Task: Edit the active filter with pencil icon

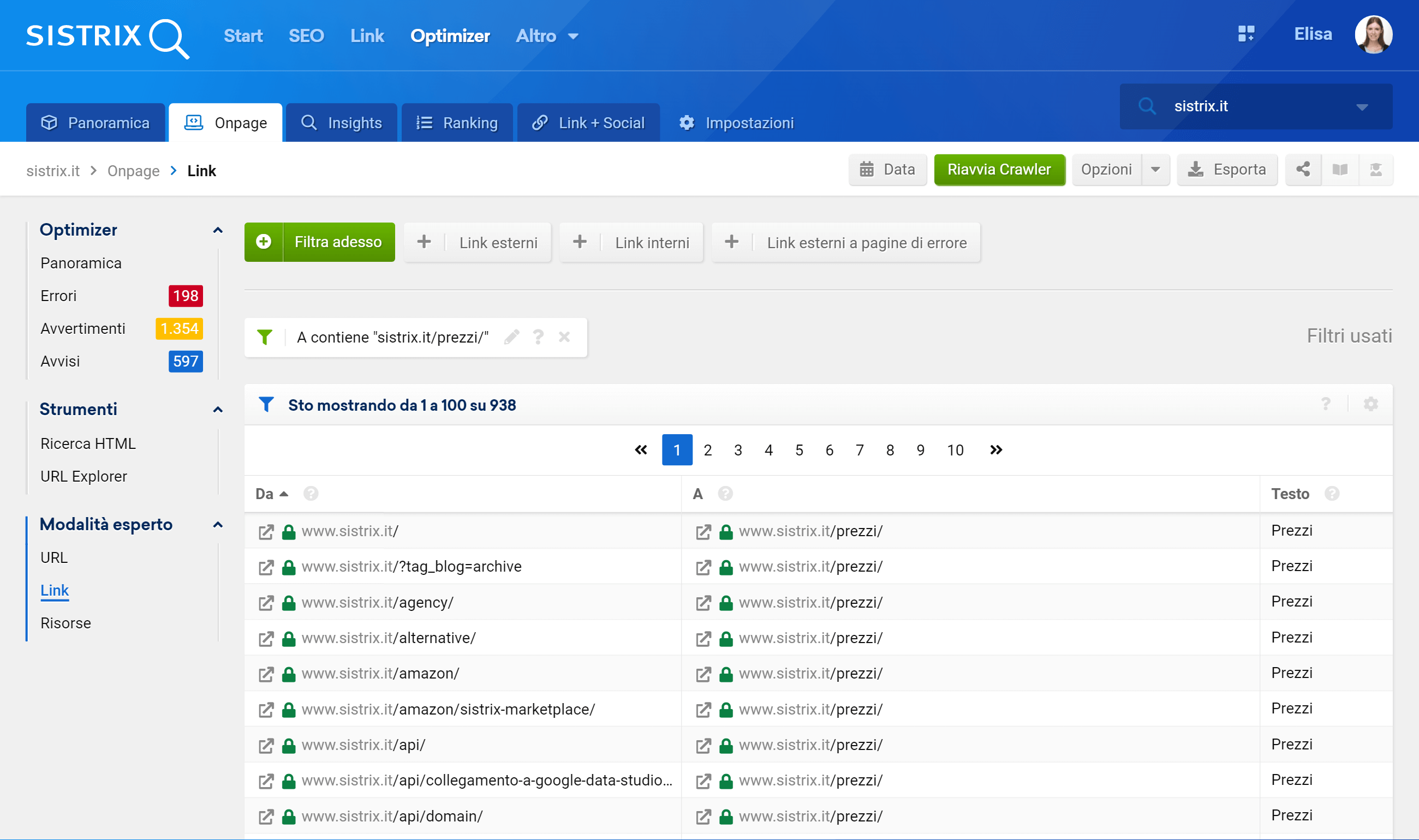Action: tap(511, 337)
